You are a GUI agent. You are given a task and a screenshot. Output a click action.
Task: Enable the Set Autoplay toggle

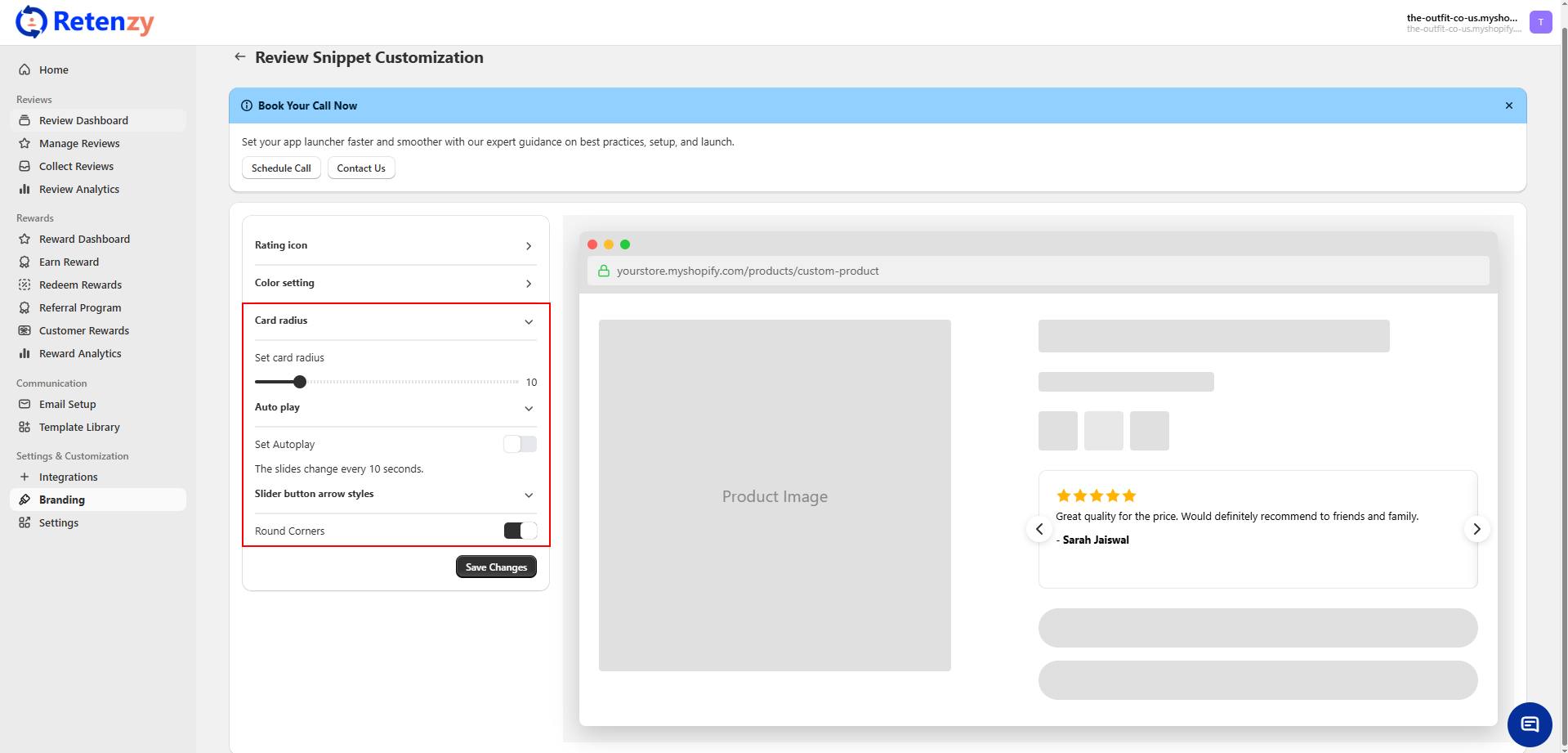[520, 444]
